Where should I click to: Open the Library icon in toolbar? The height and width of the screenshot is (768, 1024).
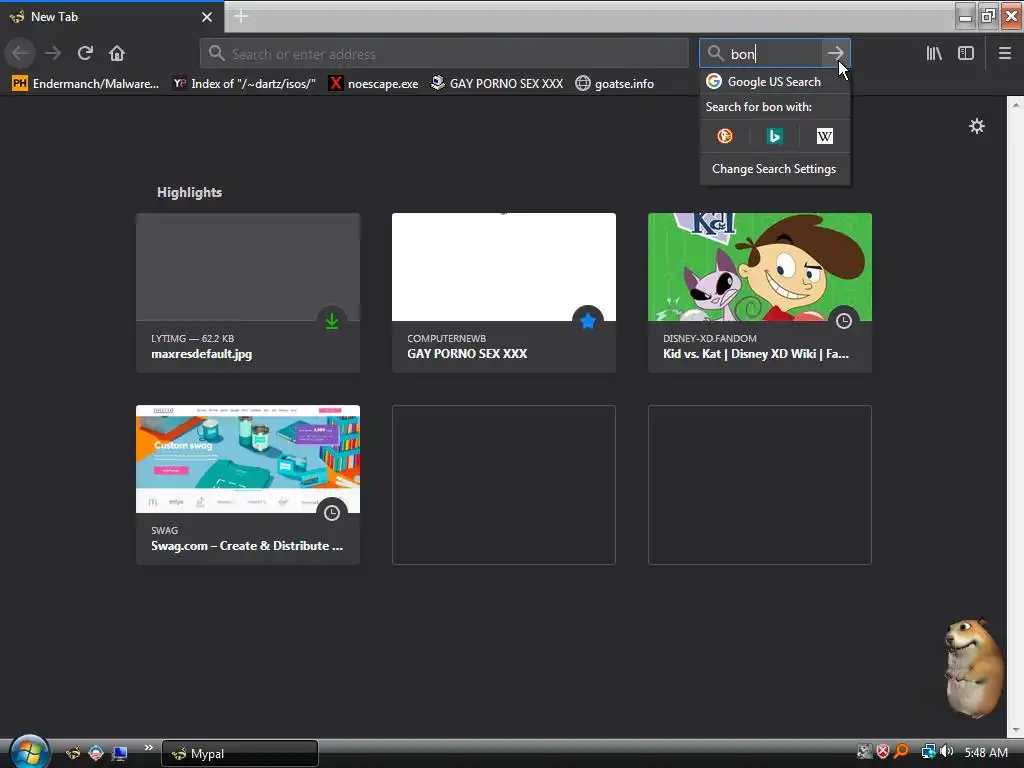[934, 54]
